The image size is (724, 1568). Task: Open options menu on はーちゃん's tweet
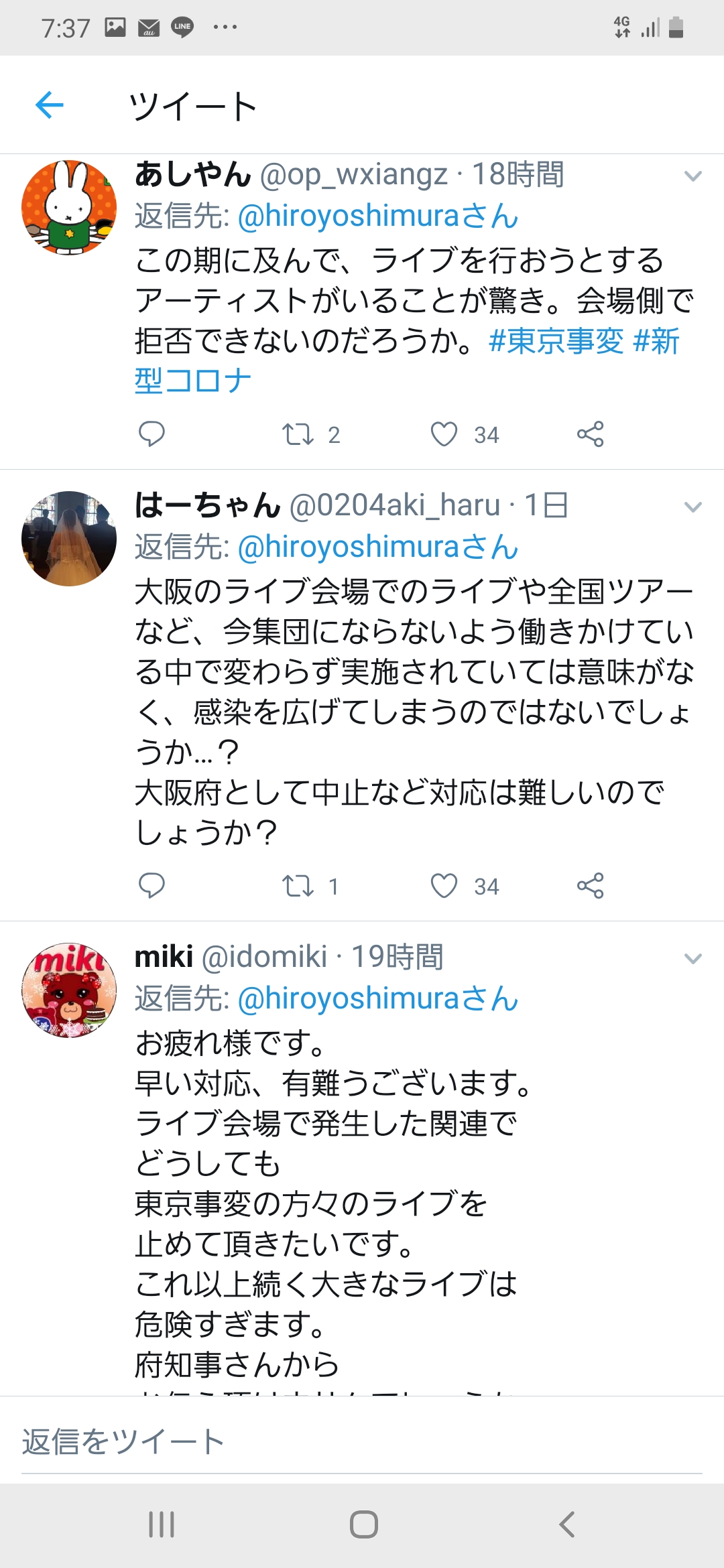tap(692, 507)
